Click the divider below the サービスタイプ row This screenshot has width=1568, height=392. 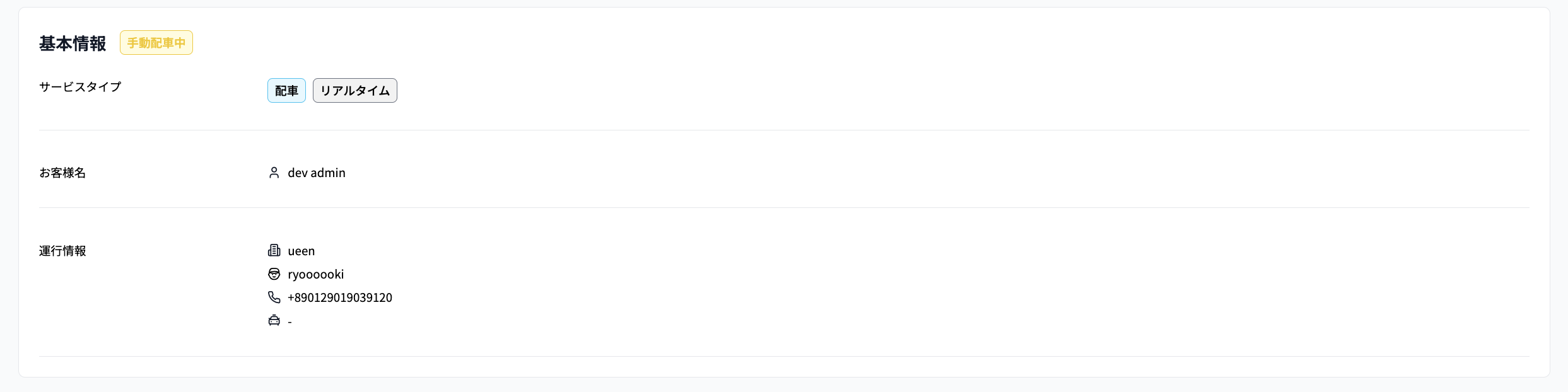coord(784,130)
